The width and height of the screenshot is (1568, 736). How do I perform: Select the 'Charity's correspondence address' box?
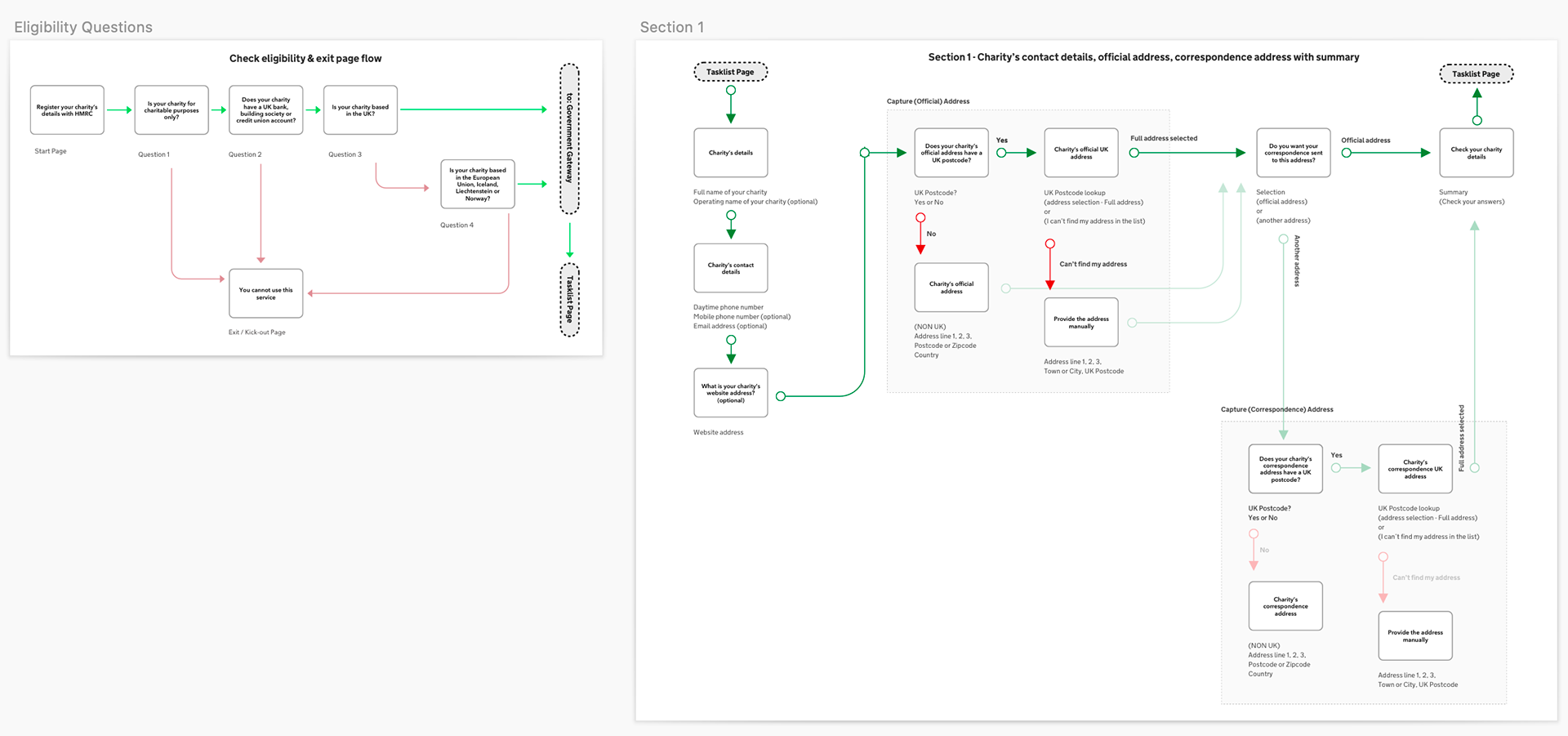click(x=1285, y=606)
